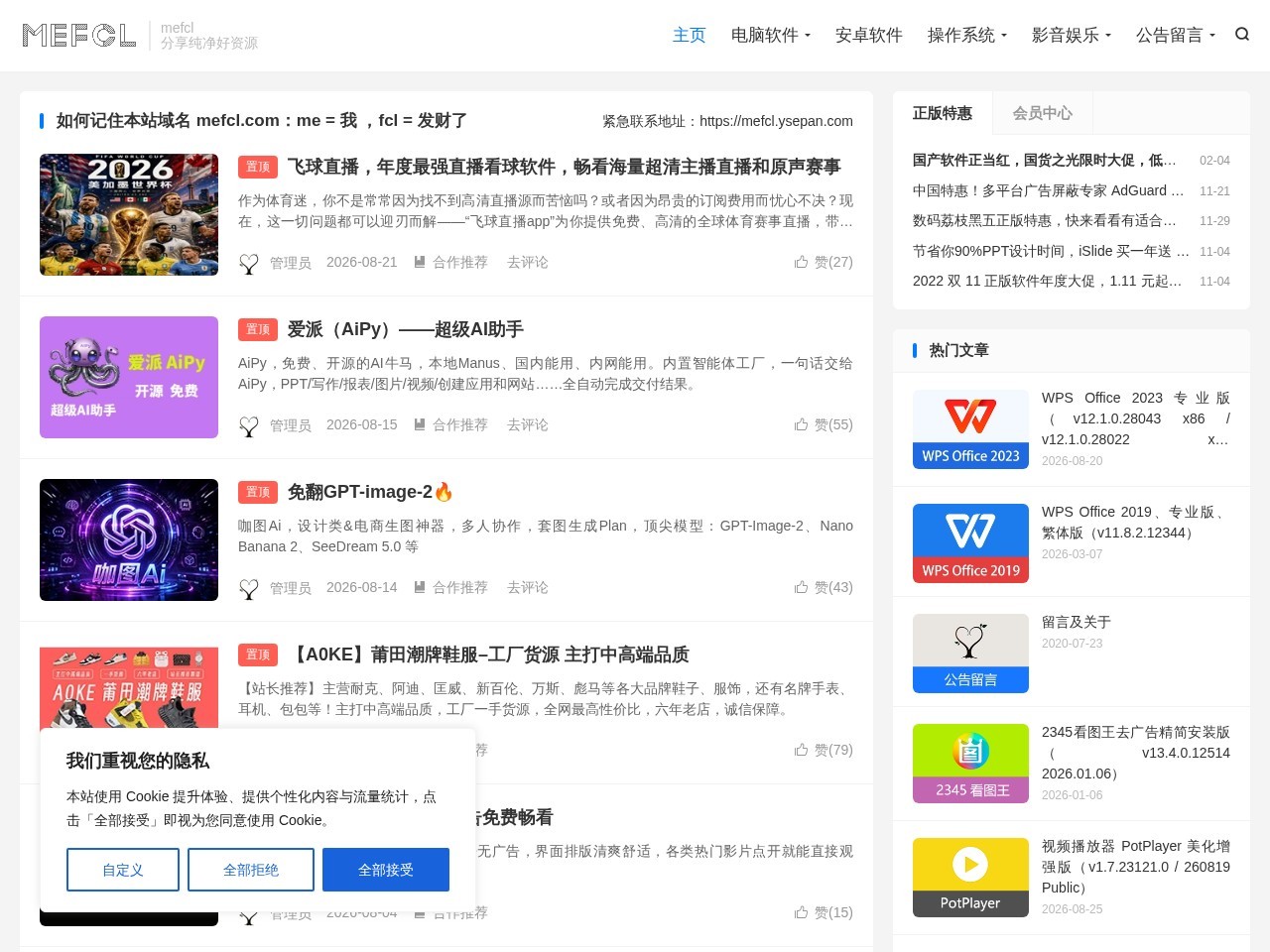Click category icon beside 合作推荐 on 飞球直播 post
This screenshot has height=952, width=1270.
420,262
